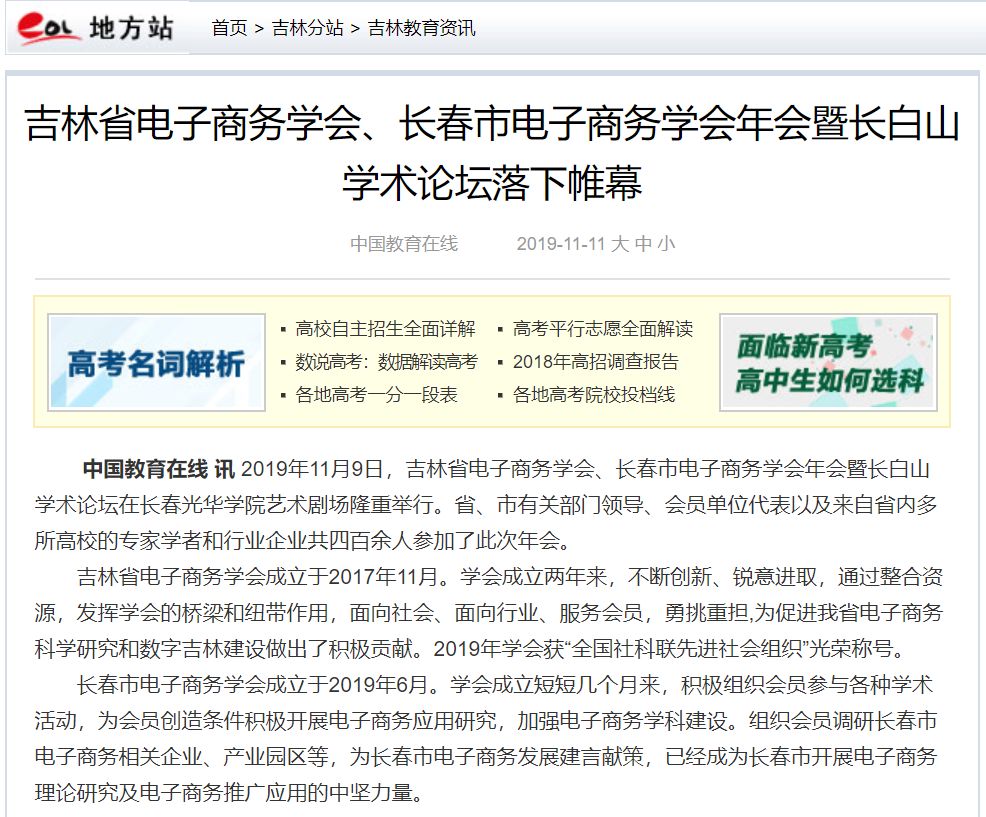Open 数说高考: 数据解读高考 link
The height and width of the screenshot is (817, 986).
(386, 362)
